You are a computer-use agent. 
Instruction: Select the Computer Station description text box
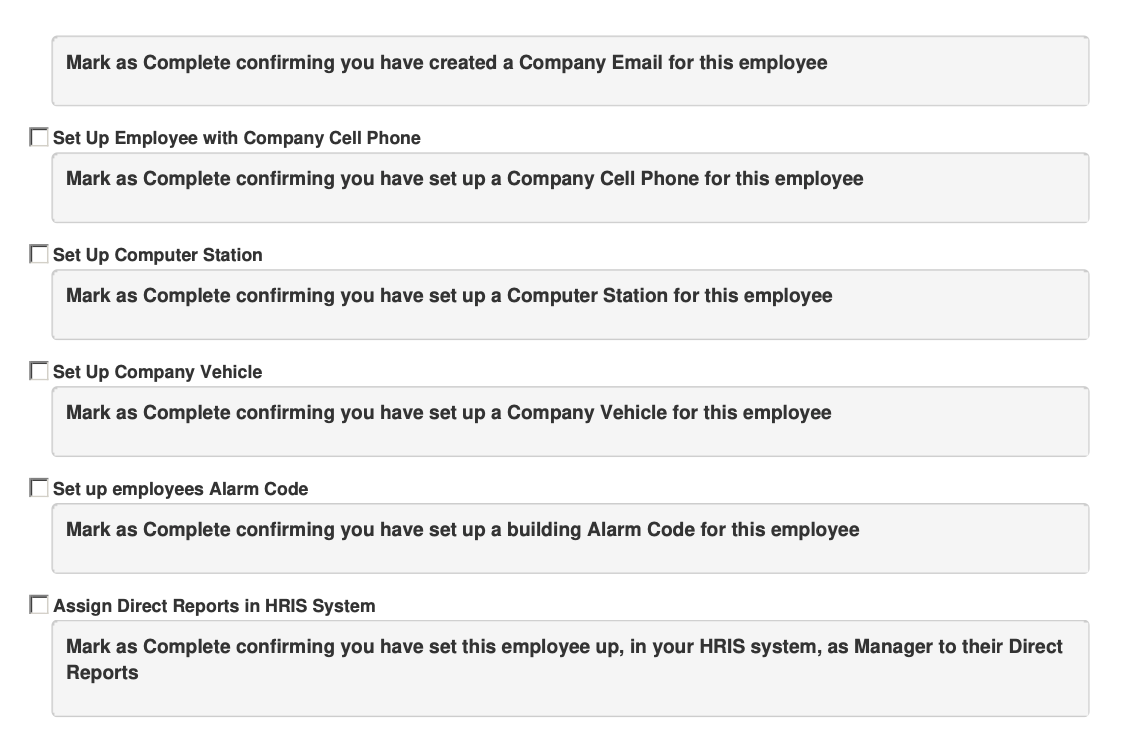(571, 305)
